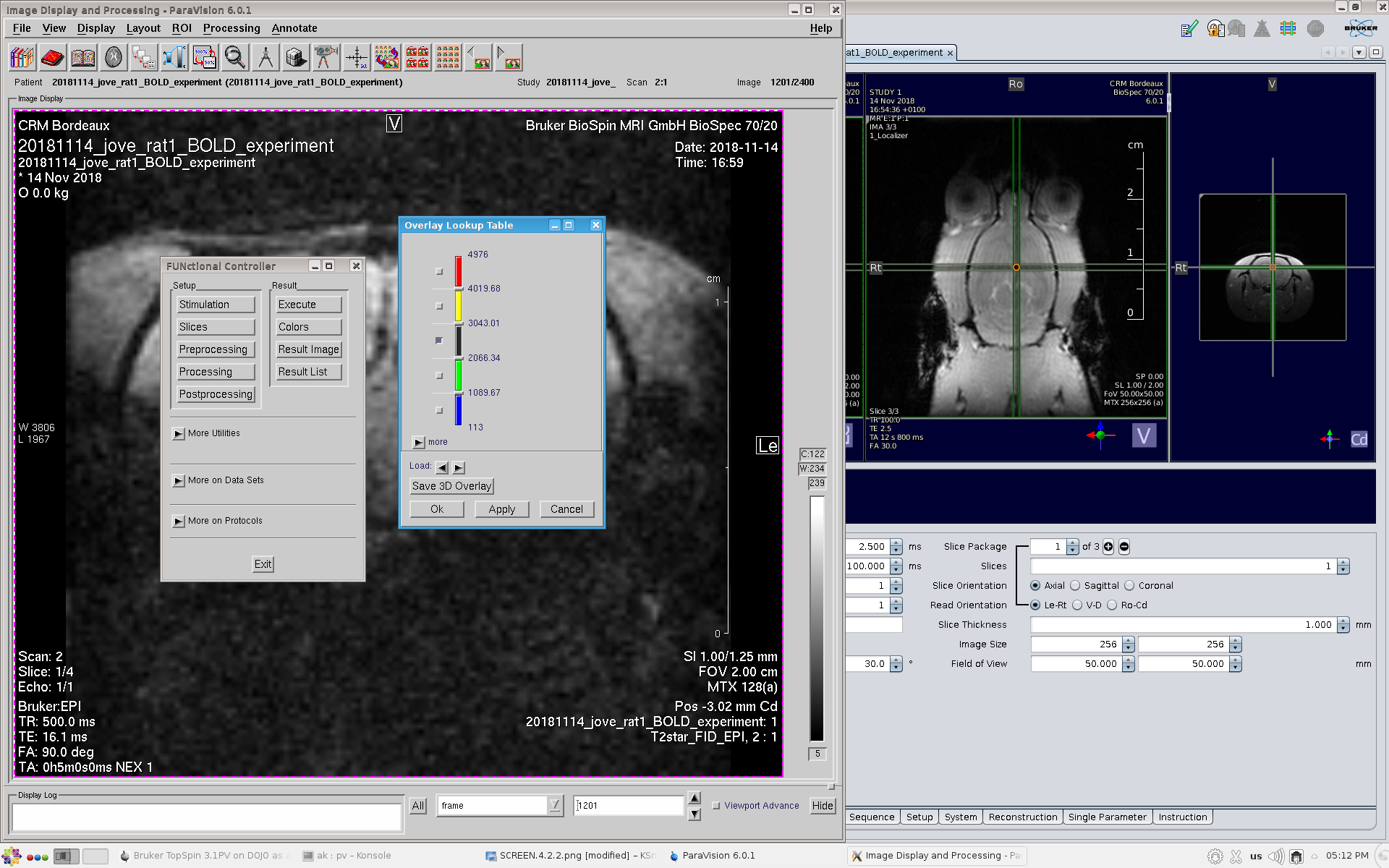Select the 2x2 image layout icon
Screen dimensions: 1389x868
pos(417,57)
